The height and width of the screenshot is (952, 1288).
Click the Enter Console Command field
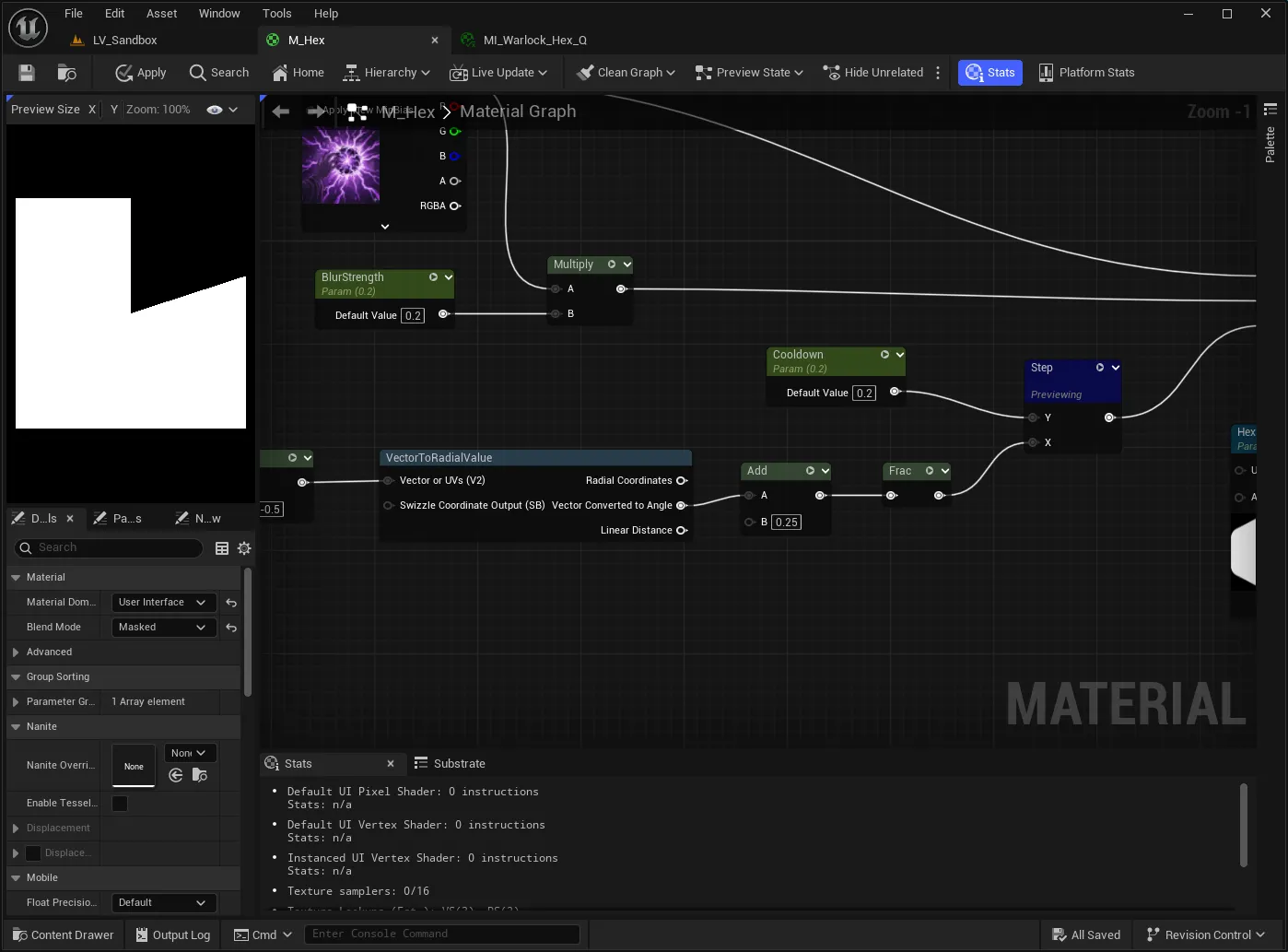coord(442,934)
